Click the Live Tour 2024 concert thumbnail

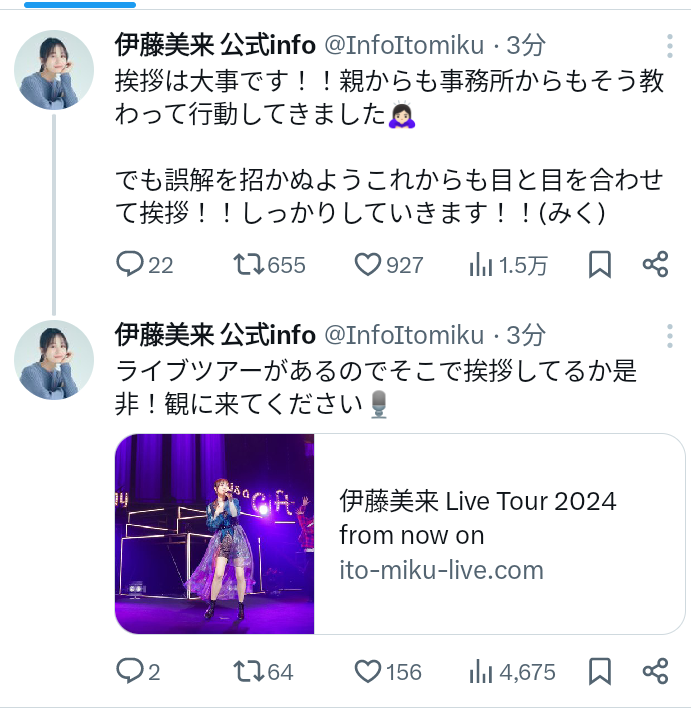pyautogui.click(x=215, y=534)
